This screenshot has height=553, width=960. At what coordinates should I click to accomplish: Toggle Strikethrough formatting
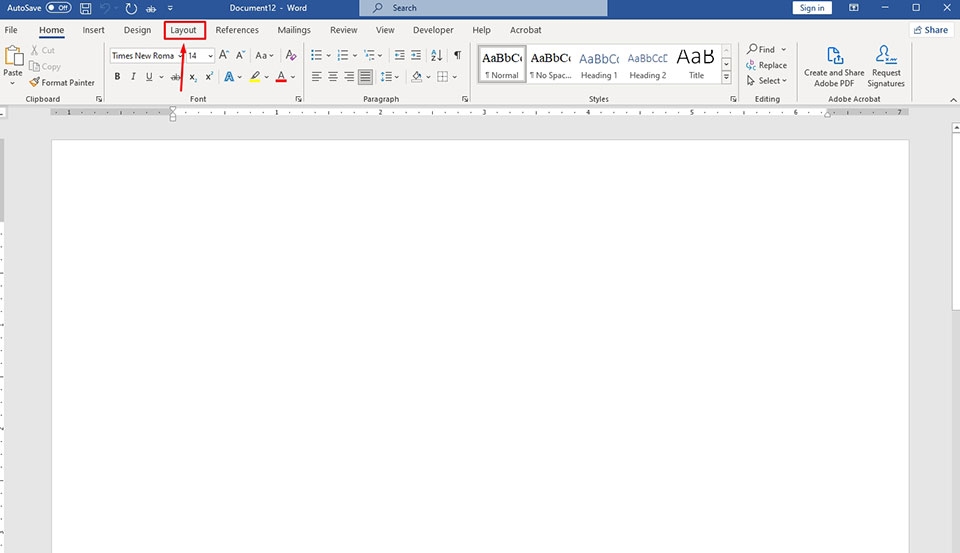pos(176,77)
